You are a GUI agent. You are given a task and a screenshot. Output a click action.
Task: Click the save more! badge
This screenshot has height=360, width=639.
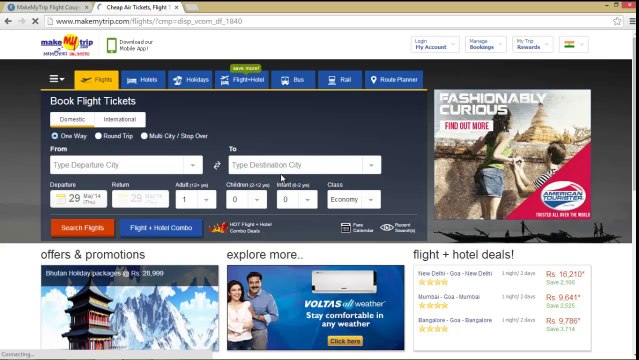246,68
